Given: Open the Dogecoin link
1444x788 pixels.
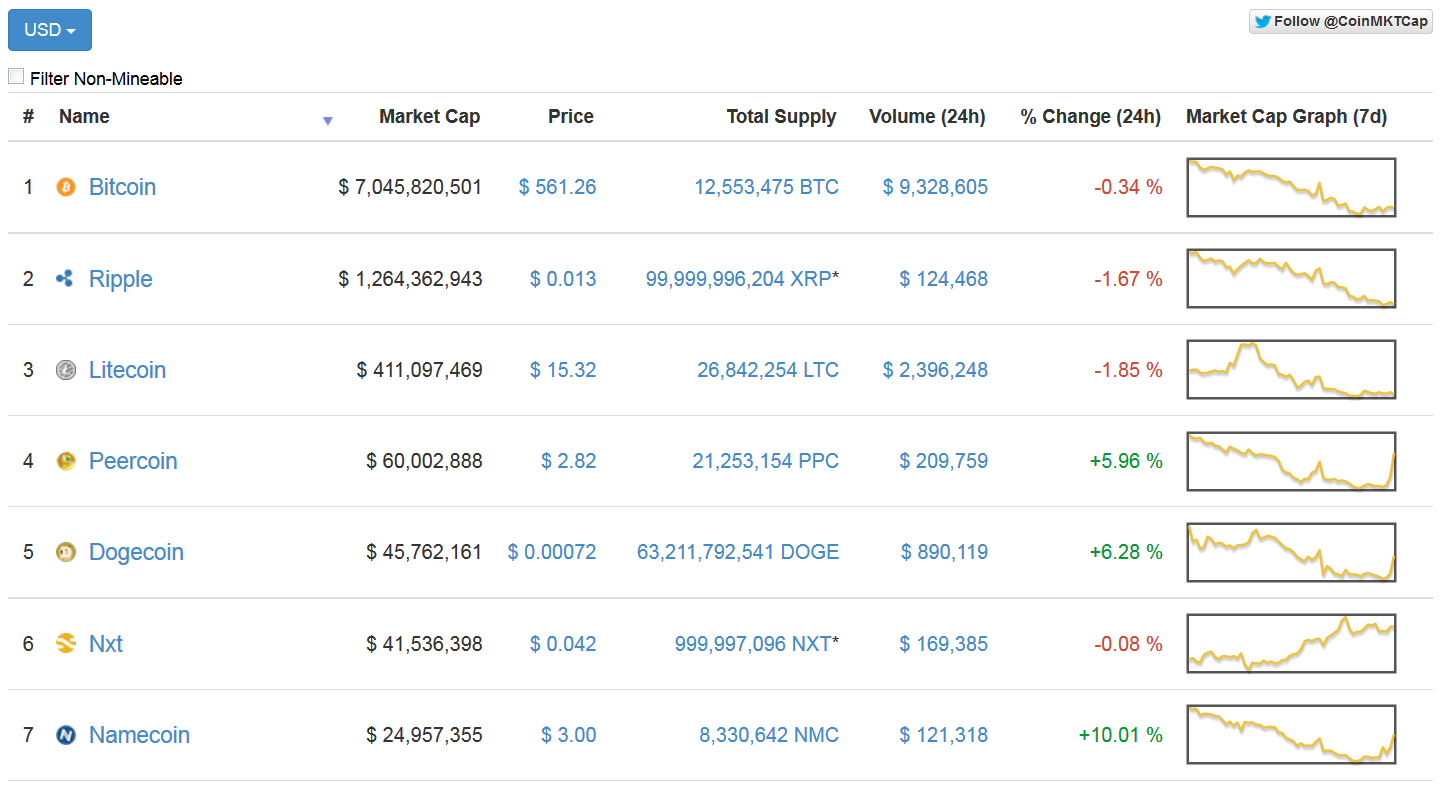Looking at the screenshot, I should (x=136, y=552).
